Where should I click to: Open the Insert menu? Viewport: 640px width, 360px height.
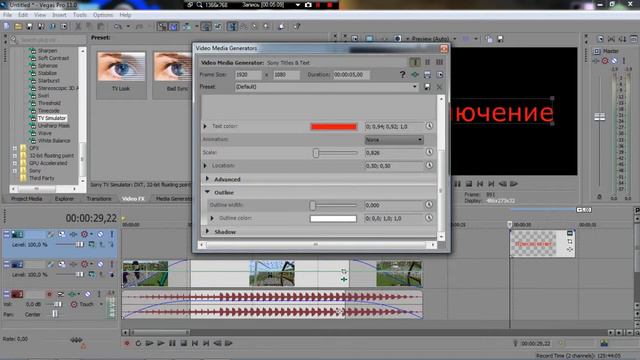pos(59,15)
